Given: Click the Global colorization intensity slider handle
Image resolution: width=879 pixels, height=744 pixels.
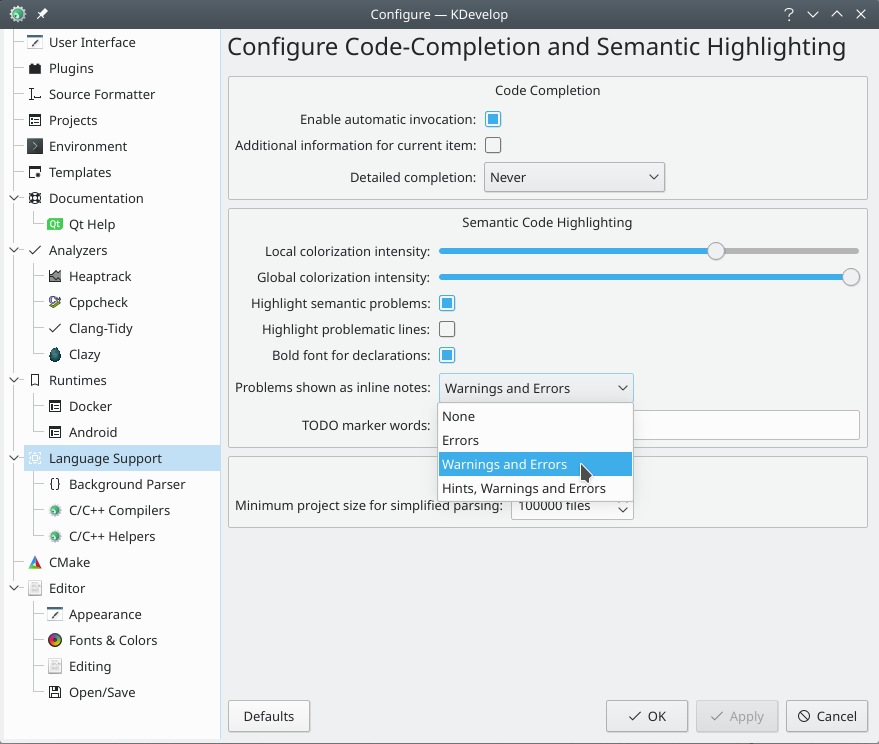Looking at the screenshot, I should point(851,277).
